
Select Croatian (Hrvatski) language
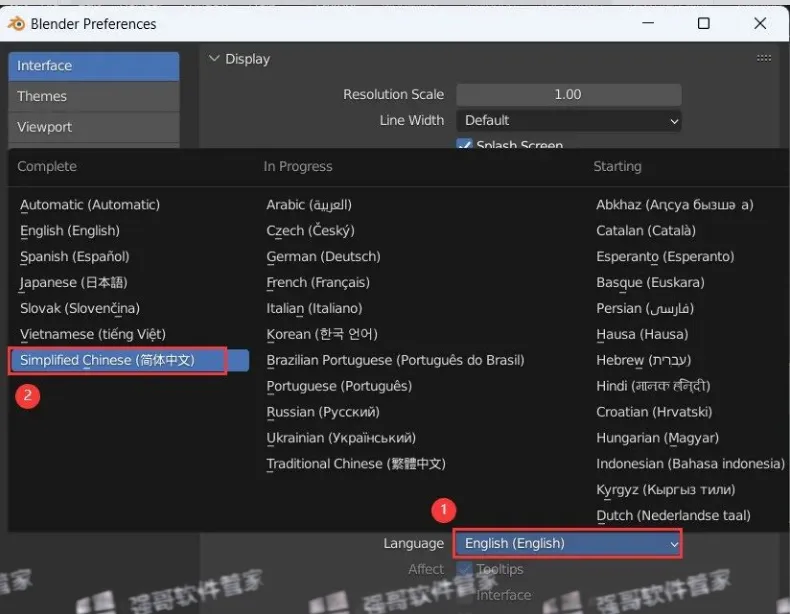654,412
